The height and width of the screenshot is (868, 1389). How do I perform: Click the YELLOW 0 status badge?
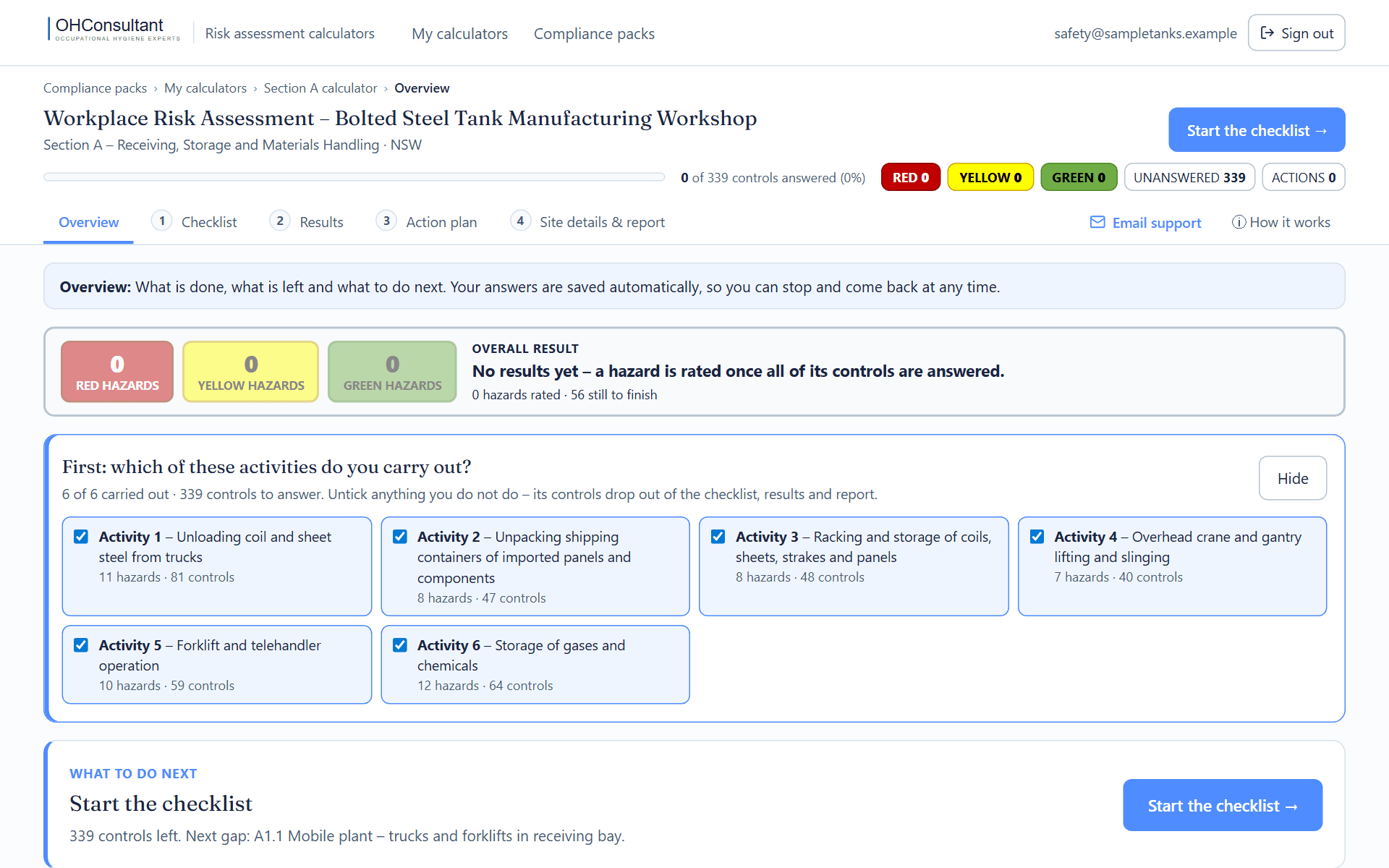(990, 177)
